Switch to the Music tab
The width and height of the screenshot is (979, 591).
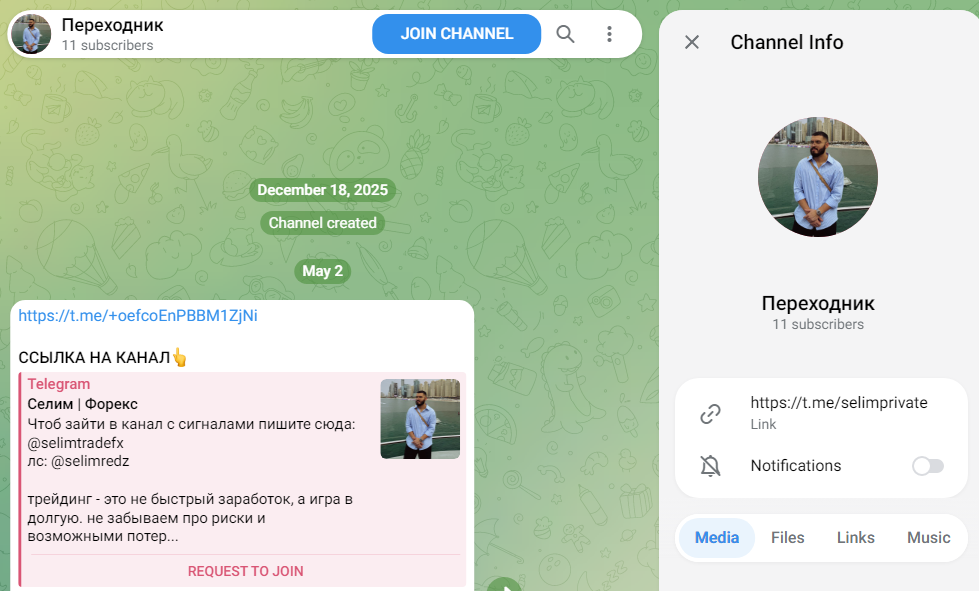[928, 537]
